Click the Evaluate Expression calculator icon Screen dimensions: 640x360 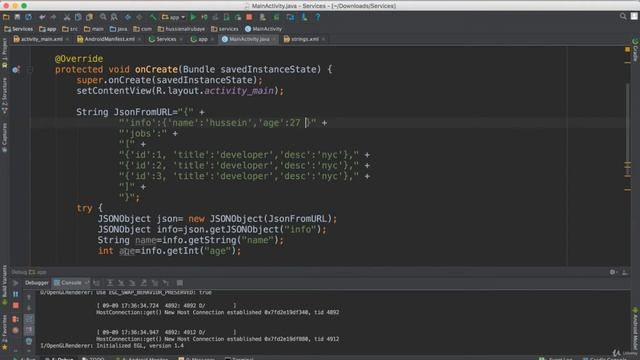[180, 282]
